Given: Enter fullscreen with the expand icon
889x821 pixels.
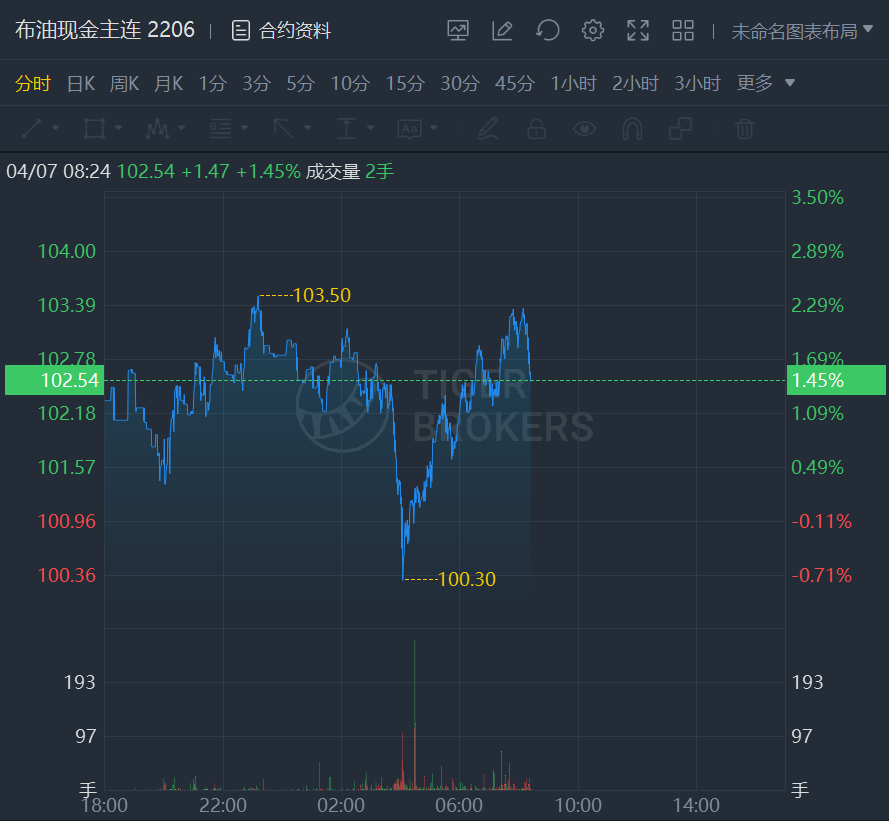Looking at the screenshot, I should pyautogui.click(x=638, y=31).
